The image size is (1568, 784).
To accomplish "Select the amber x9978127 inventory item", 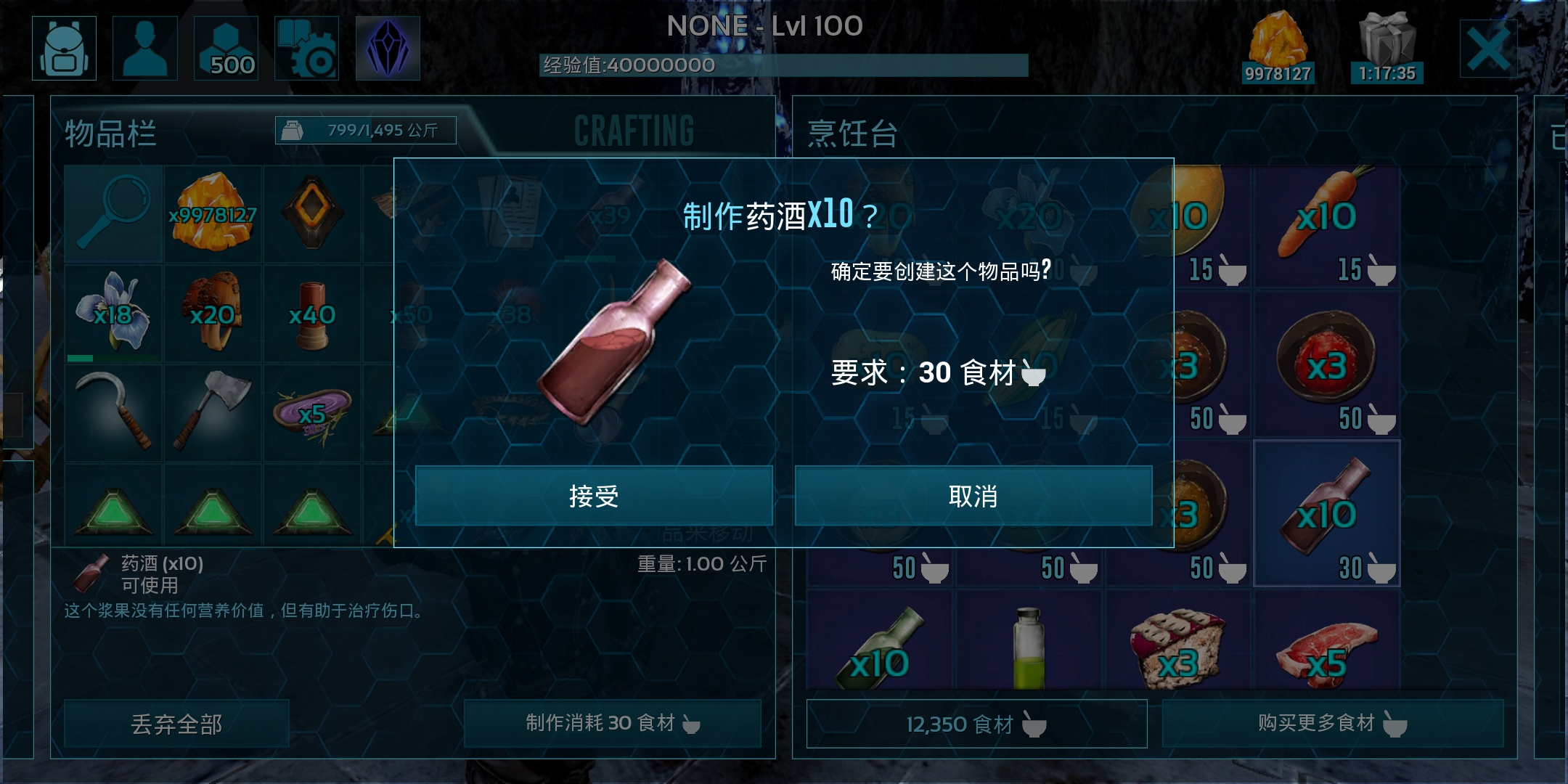I will click(x=213, y=213).
